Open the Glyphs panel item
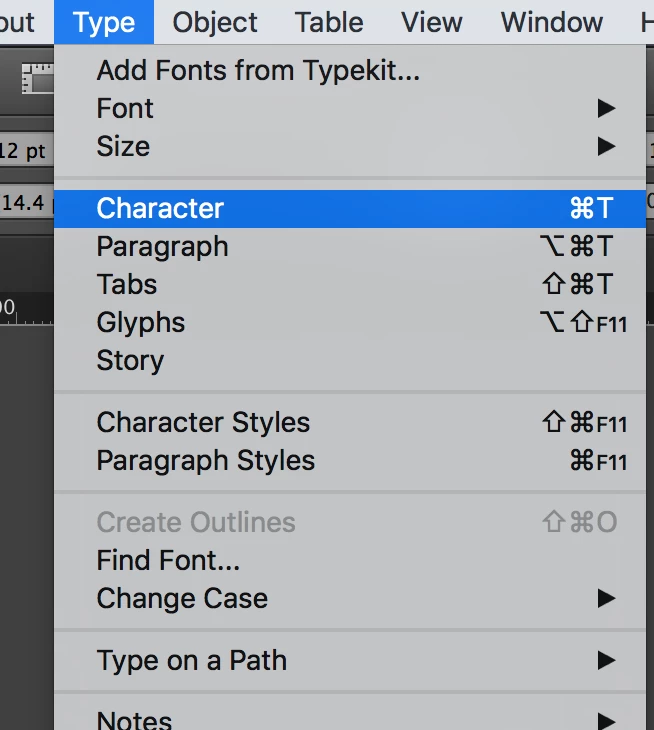This screenshot has height=730, width=654. point(350,322)
